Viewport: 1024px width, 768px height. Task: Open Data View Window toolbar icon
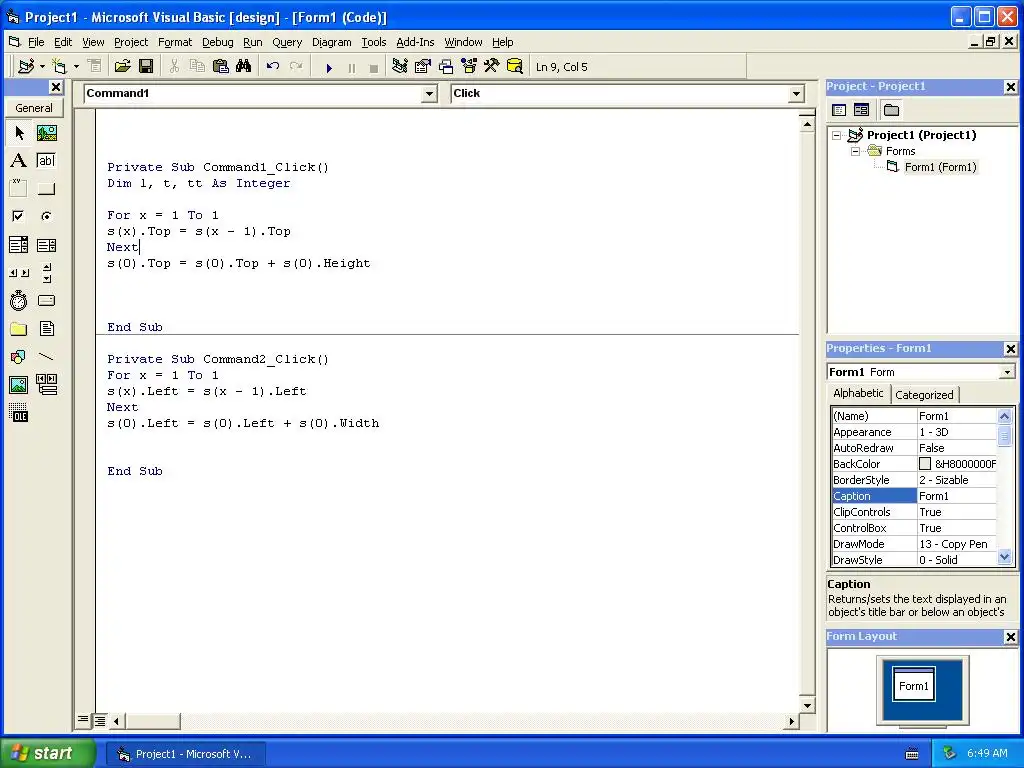(515, 67)
